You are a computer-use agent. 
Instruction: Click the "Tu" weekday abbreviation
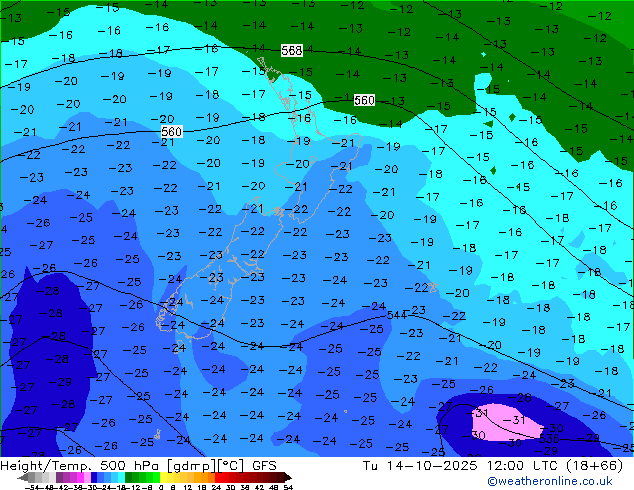point(370,466)
